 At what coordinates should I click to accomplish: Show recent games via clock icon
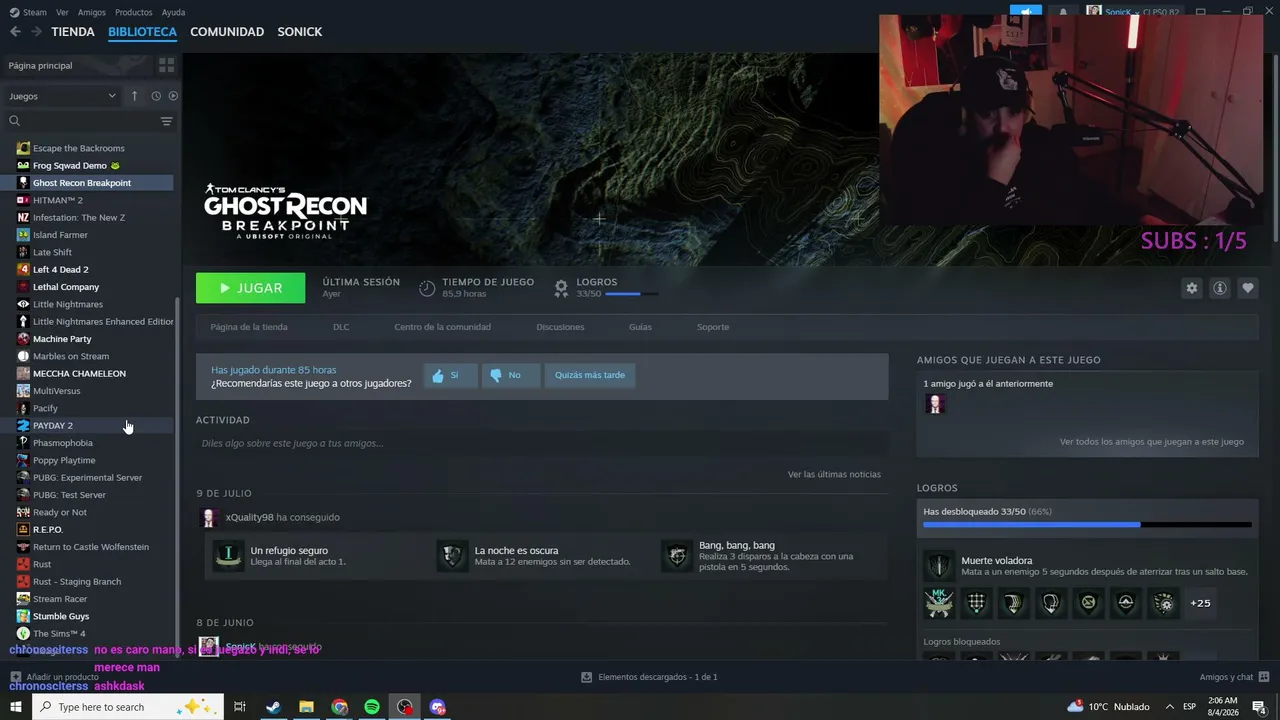click(x=156, y=96)
